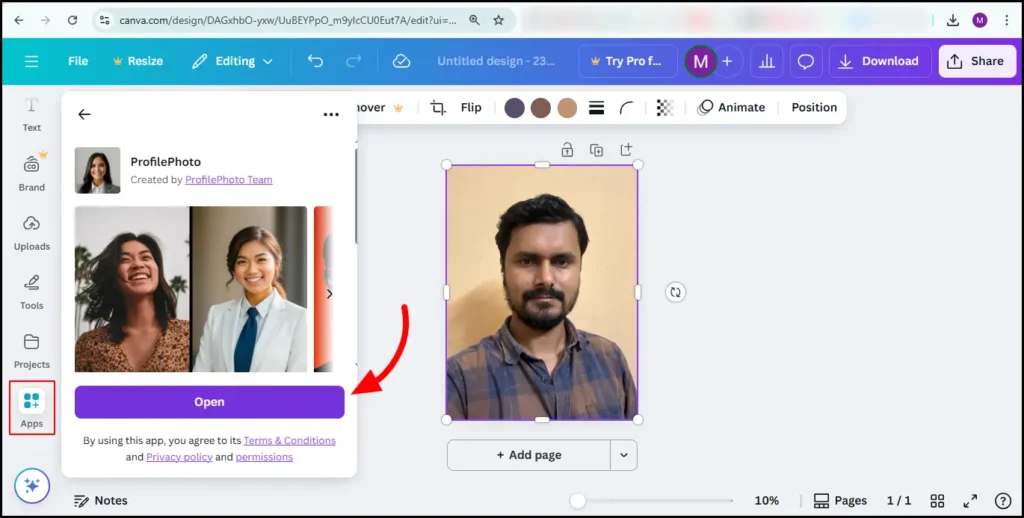Go back in browser
1024x518 pixels.
tap(18, 20)
